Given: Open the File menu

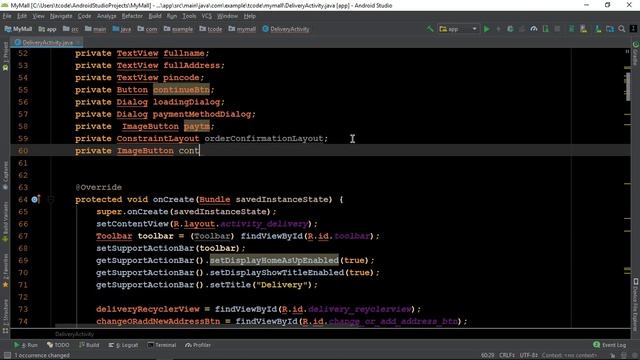Looking at the screenshot, I should [x=7, y=16].
